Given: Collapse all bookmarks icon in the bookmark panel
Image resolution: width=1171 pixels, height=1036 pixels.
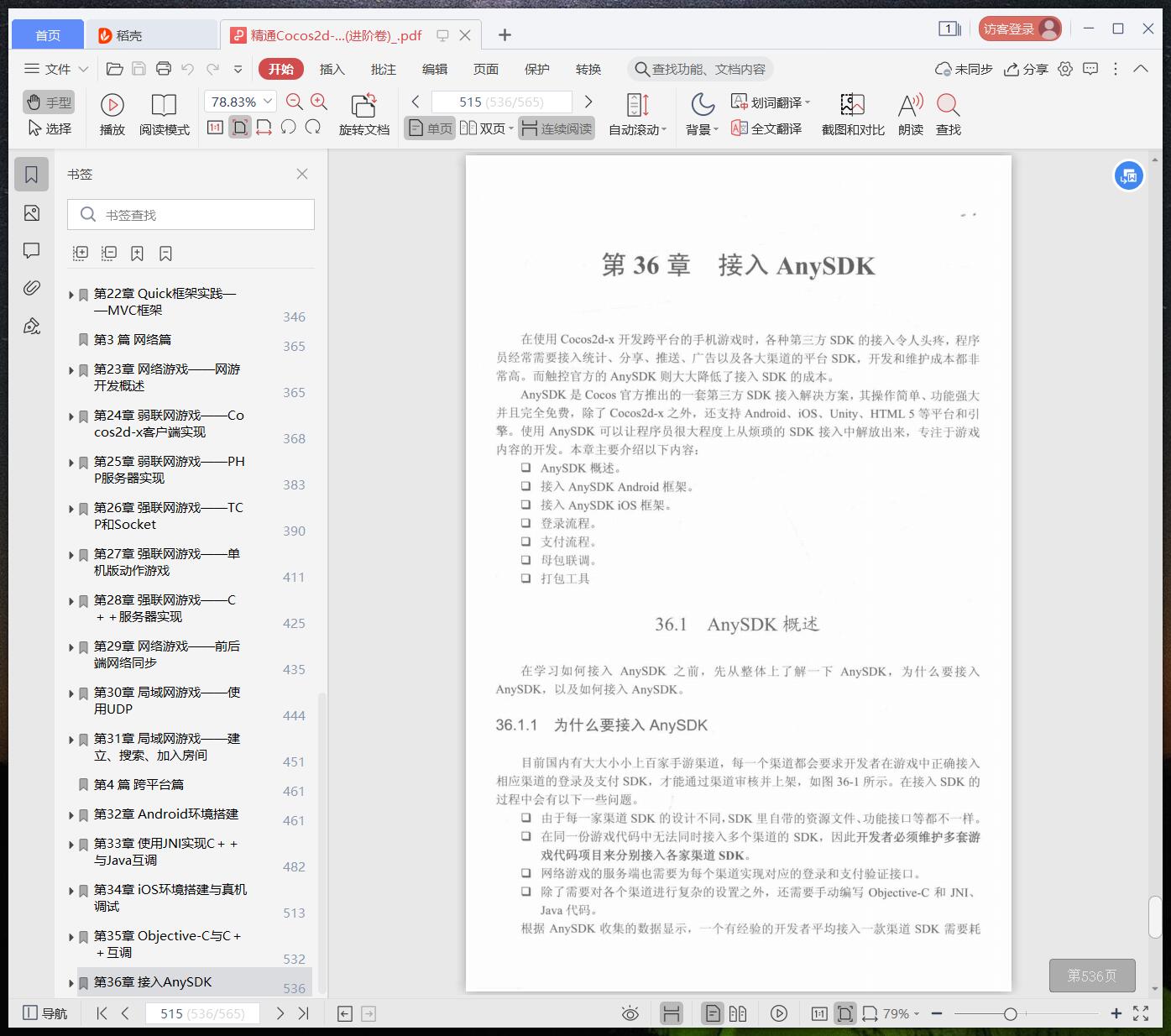Looking at the screenshot, I should (109, 253).
